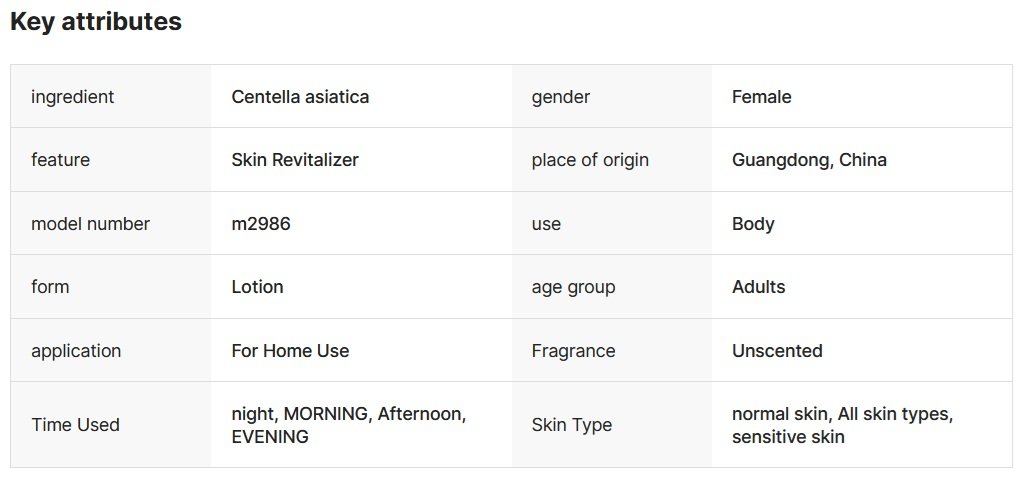Select the night, MORNING, Afternoon, EVENING text
Screen dimensions: 1024x480
pyautogui.click(x=348, y=425)
